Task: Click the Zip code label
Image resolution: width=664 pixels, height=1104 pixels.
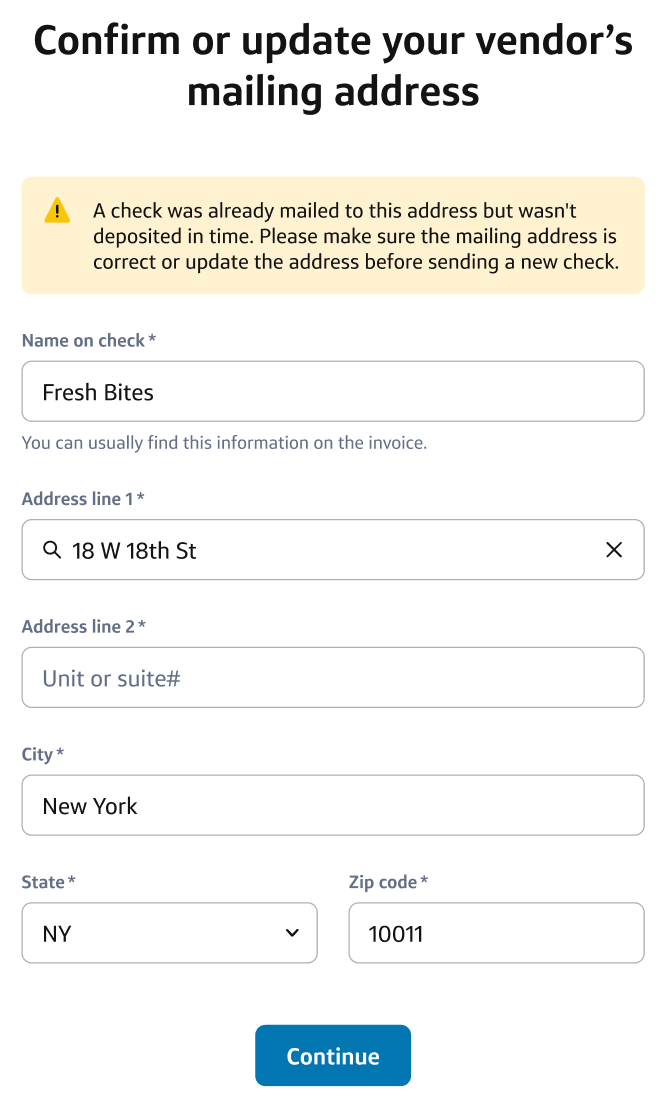Action: [x=384, y=882]
